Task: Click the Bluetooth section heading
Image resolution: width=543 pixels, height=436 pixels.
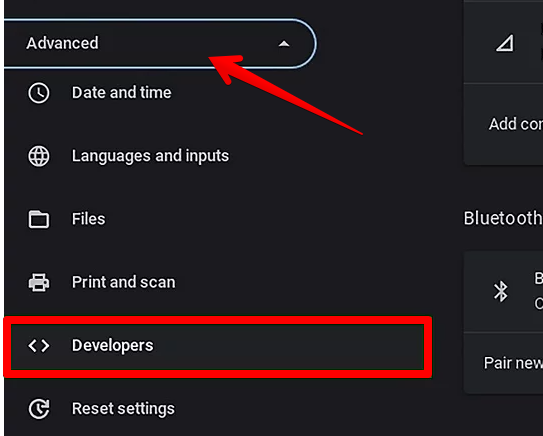Action: [503, 218]
